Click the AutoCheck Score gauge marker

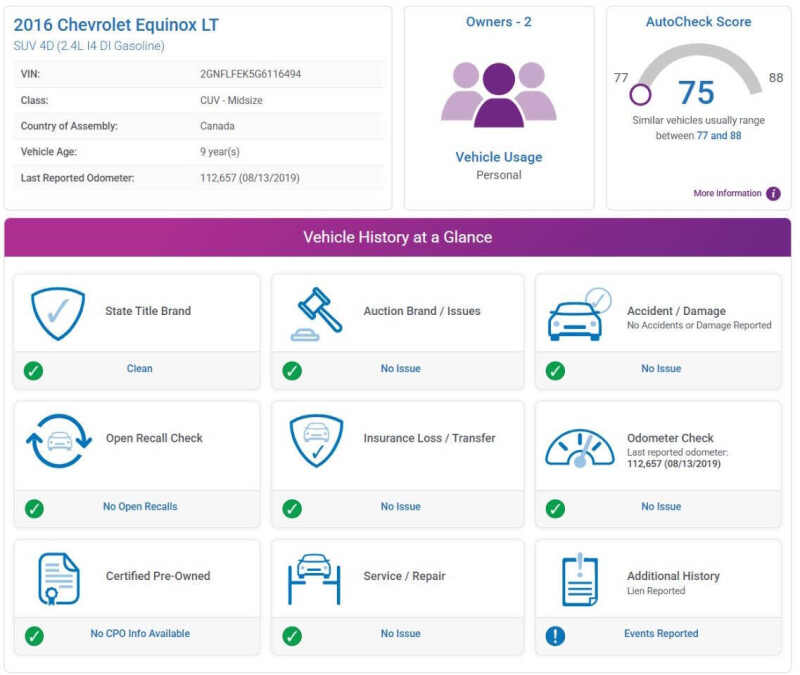[x=640, y=95]
